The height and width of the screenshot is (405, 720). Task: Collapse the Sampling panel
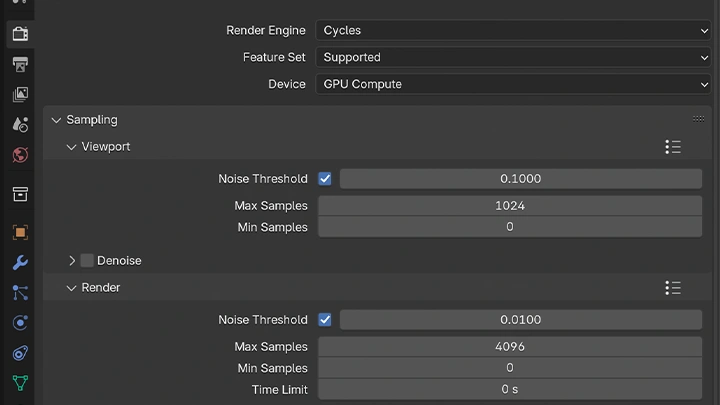tap(56, 120)
